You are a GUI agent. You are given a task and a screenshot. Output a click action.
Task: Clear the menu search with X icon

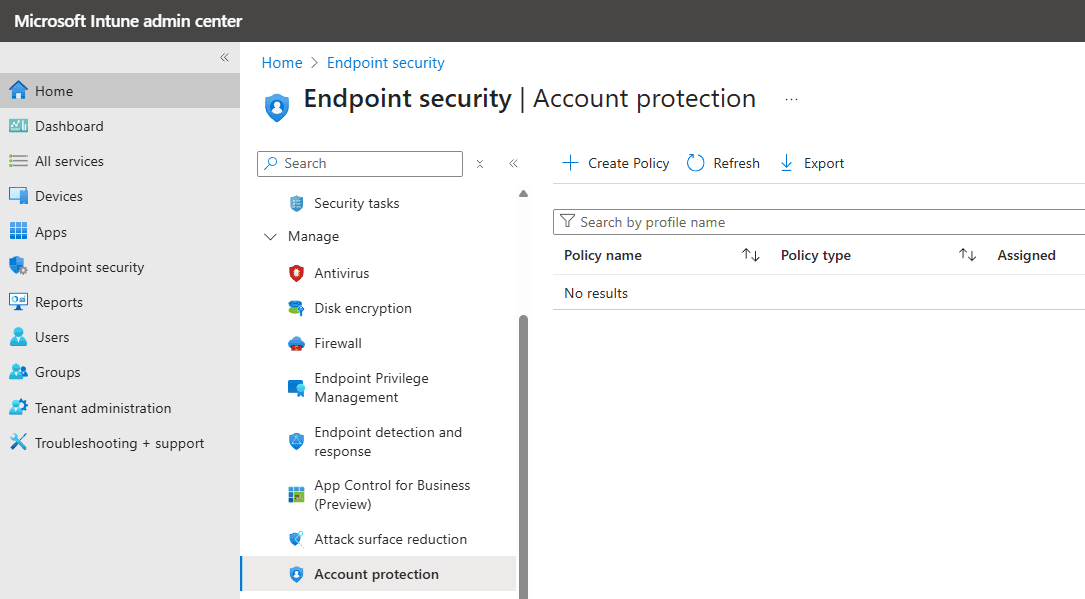pos(480,164)
